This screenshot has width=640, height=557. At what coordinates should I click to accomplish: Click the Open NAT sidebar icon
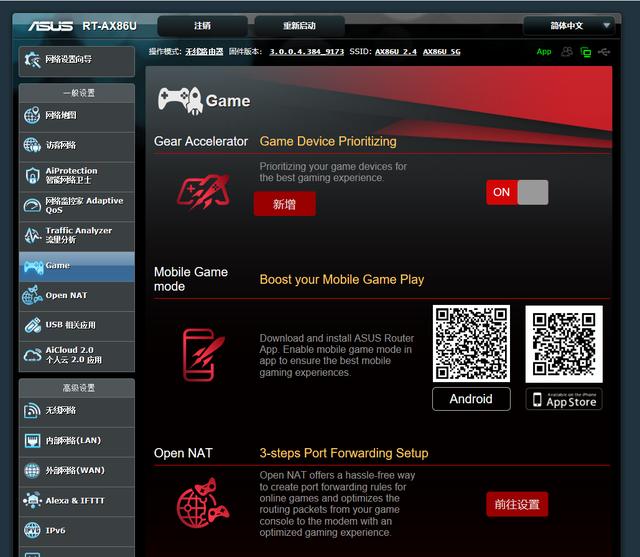click(x=32, y=295)
